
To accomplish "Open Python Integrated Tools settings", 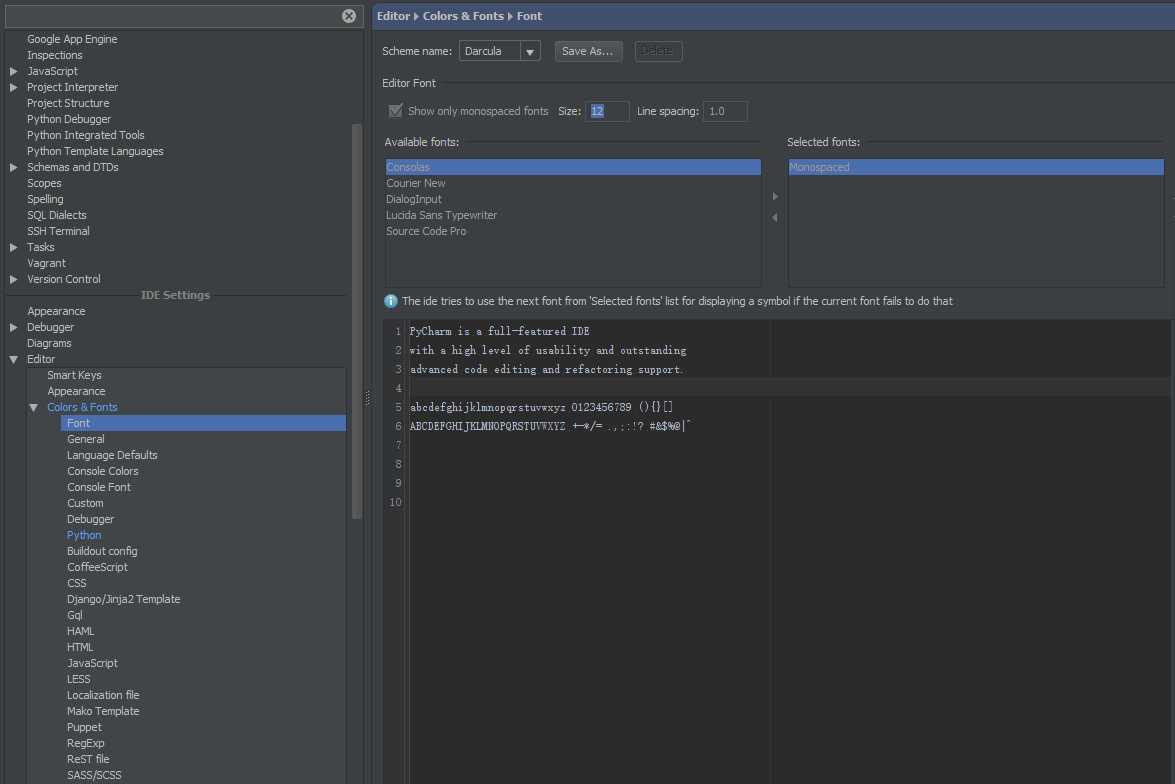I will click(85, 135).
